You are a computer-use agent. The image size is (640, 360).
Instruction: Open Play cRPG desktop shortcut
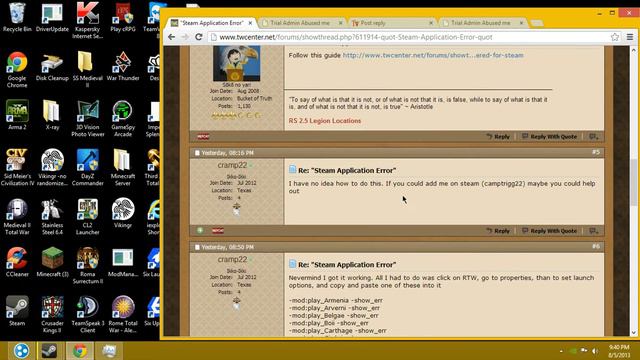[122, 17]
